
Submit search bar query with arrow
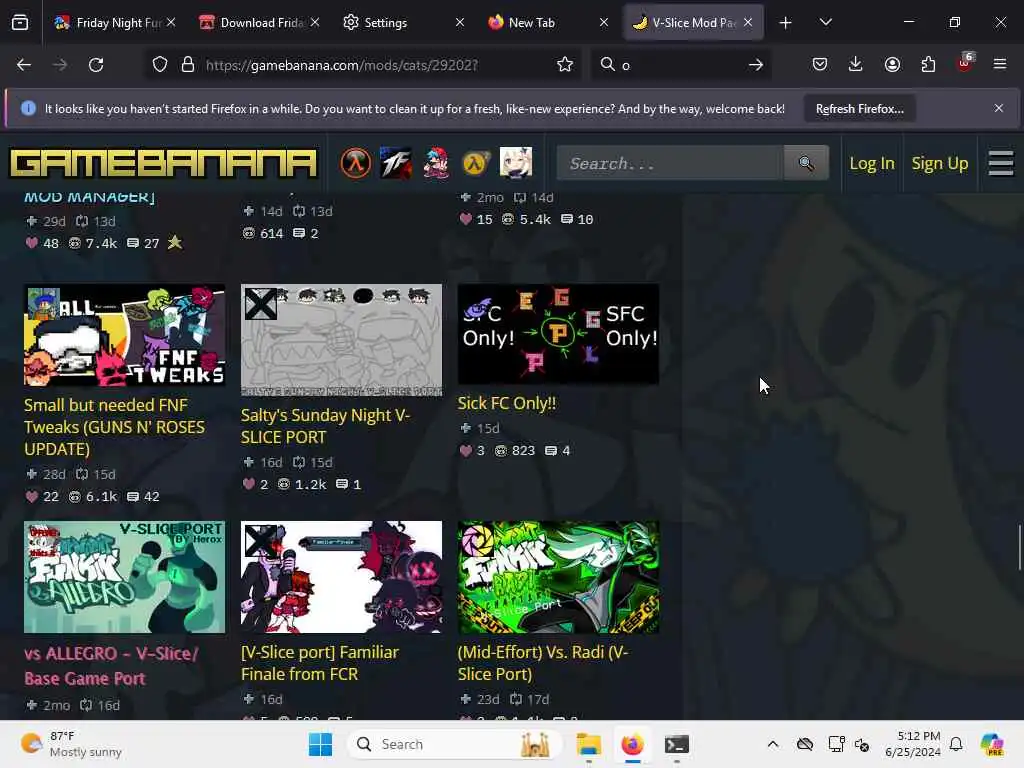click(756, 65)
